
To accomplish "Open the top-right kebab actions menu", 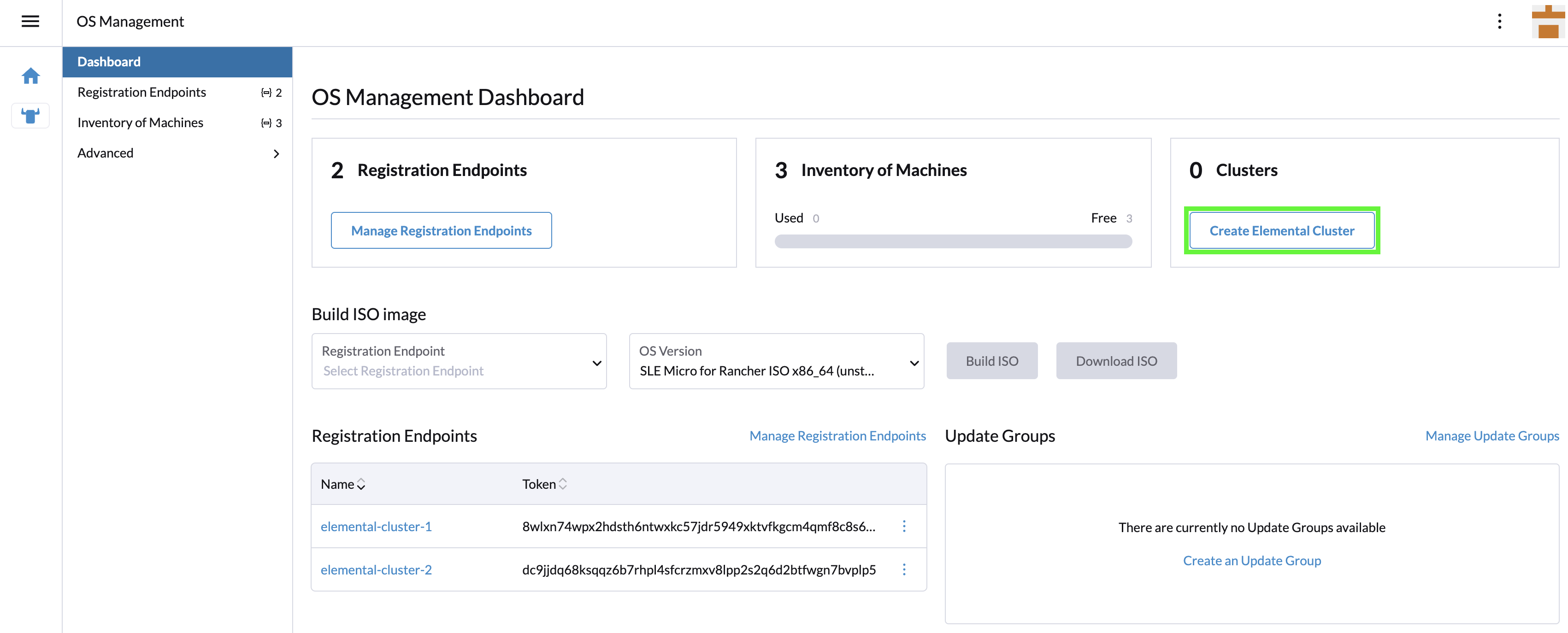I will click(1500, 21).
